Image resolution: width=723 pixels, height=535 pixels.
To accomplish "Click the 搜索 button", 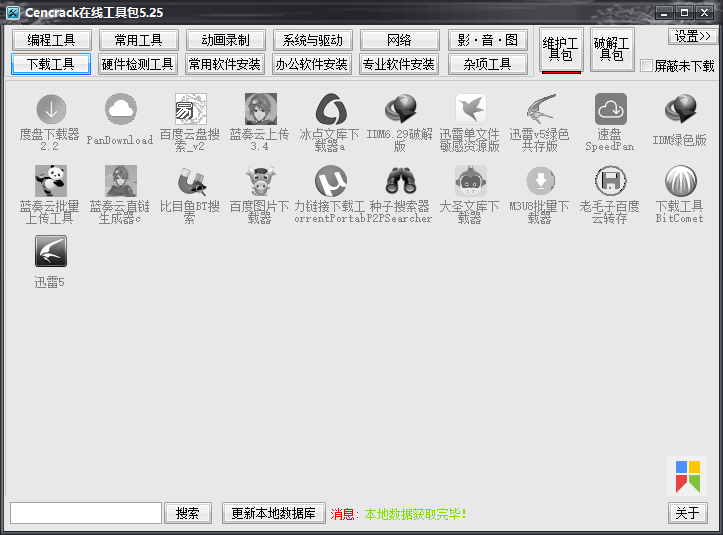I will (188, 513).
